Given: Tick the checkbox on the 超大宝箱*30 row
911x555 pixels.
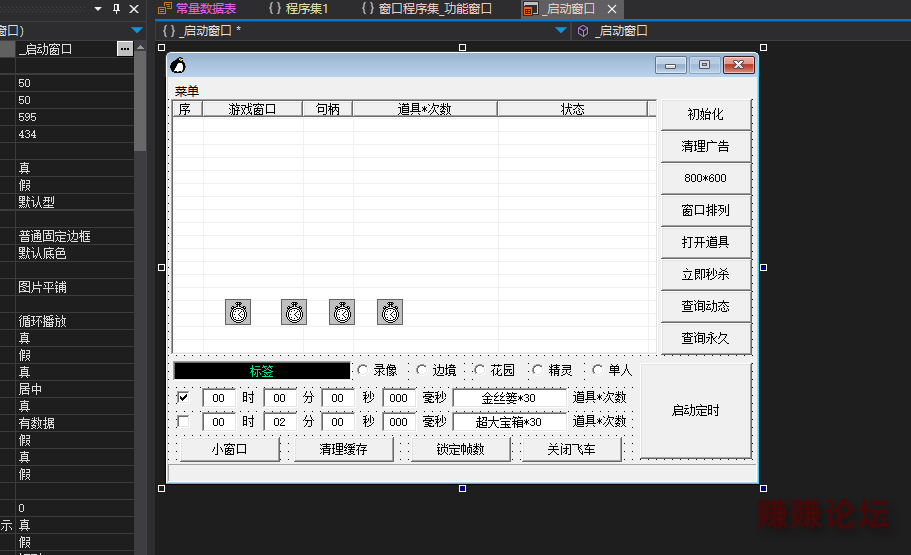Looking at the screenshot, I should (183, 422).
